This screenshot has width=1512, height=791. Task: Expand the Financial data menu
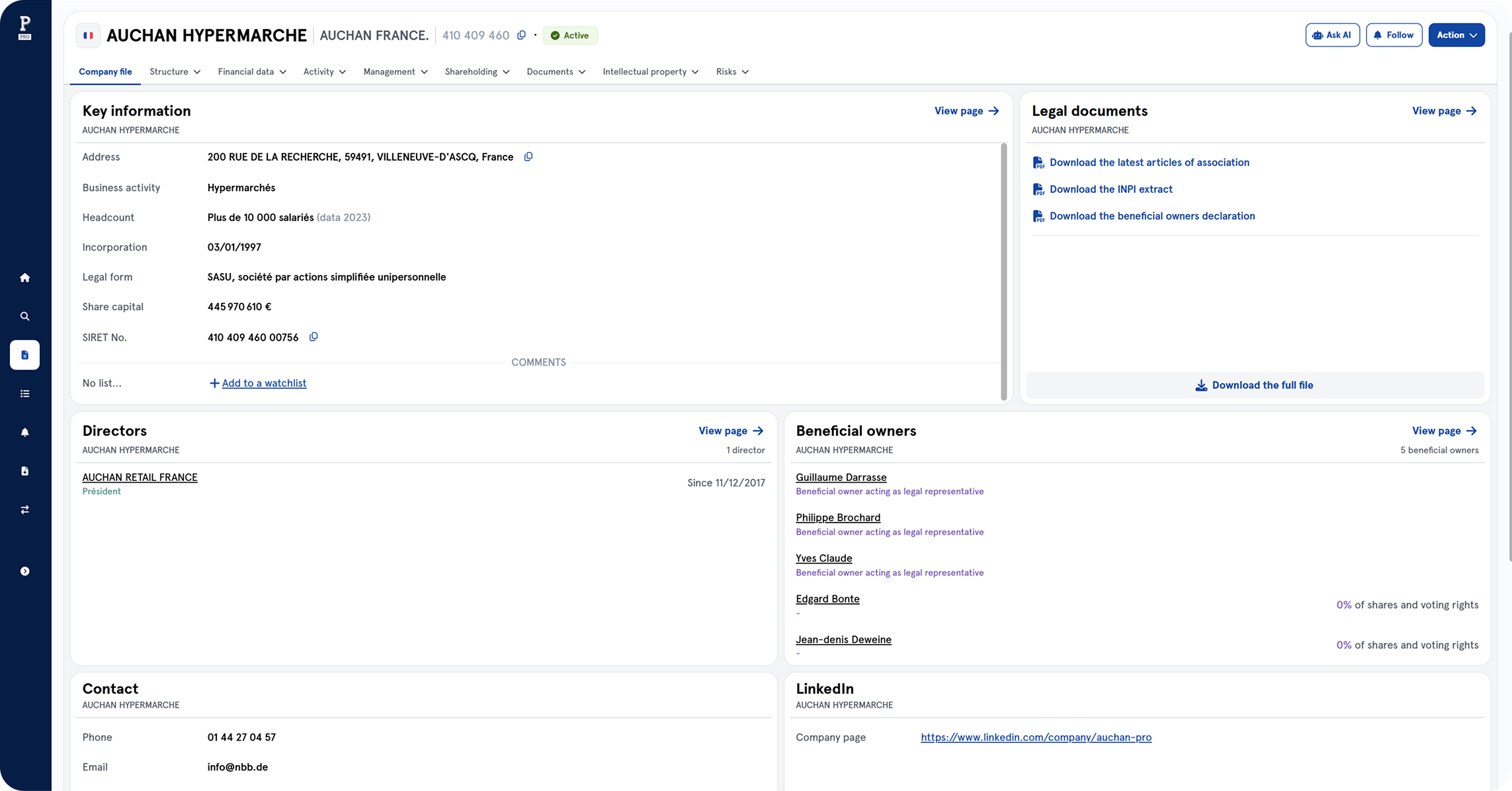pyautogui.click(x=252, y=71)
